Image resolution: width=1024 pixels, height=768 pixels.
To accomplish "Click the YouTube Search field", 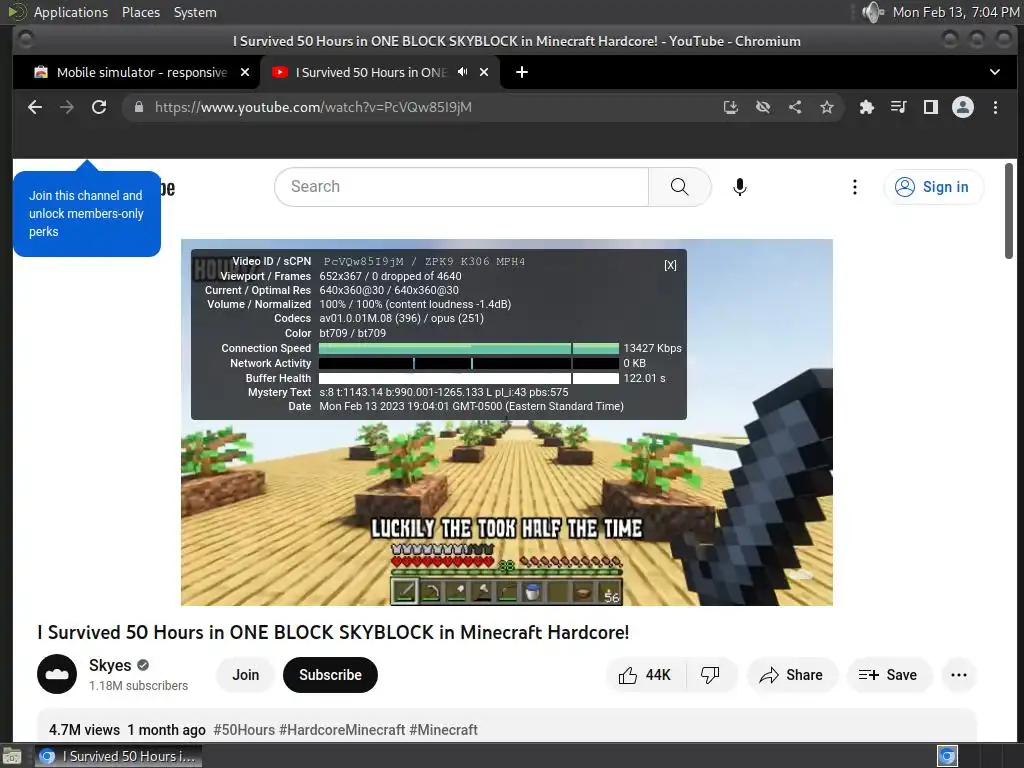I will point(462,187).
